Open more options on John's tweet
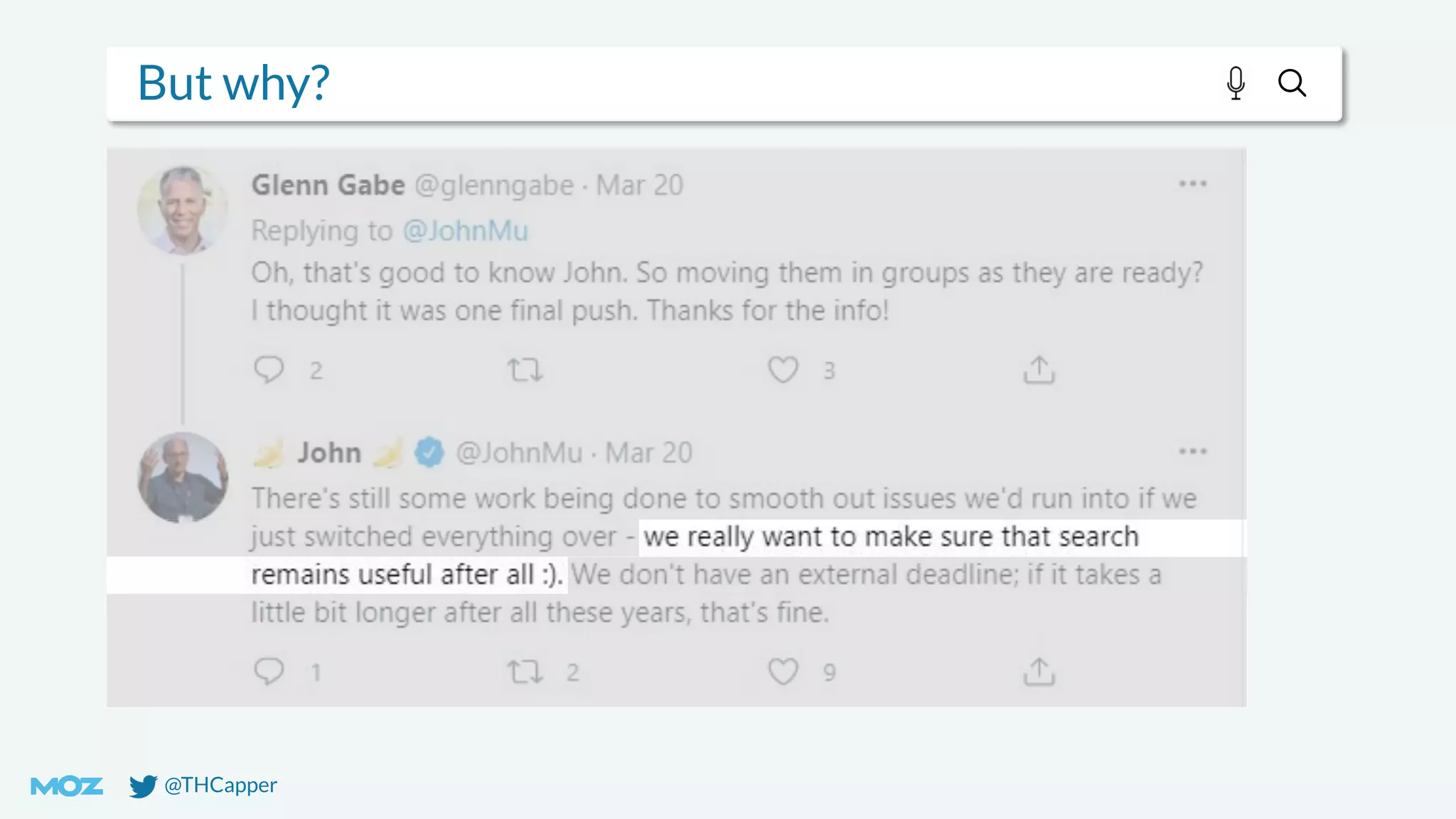This screenshot has width=1456, height=819. tap(1192, 451)
